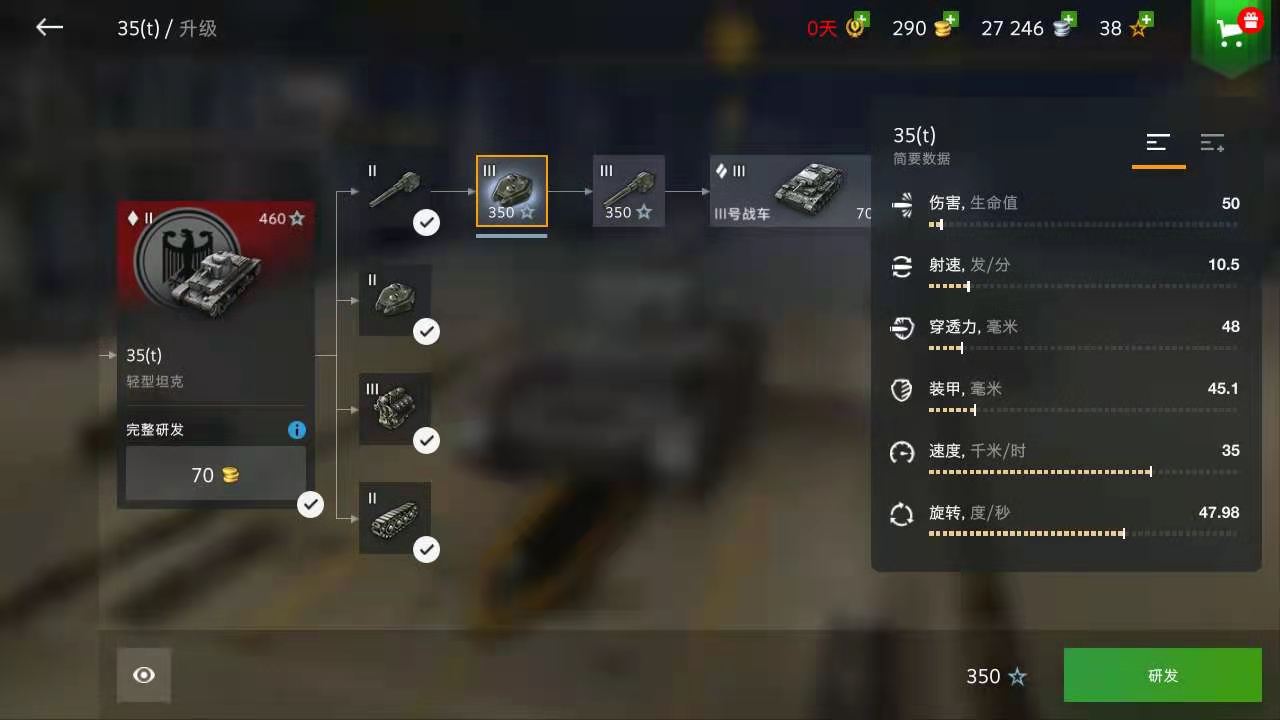This screenshot has height=720, width=1280.
Task: Click the checkmark on the engine module
Action: click(x=427, y=440)
